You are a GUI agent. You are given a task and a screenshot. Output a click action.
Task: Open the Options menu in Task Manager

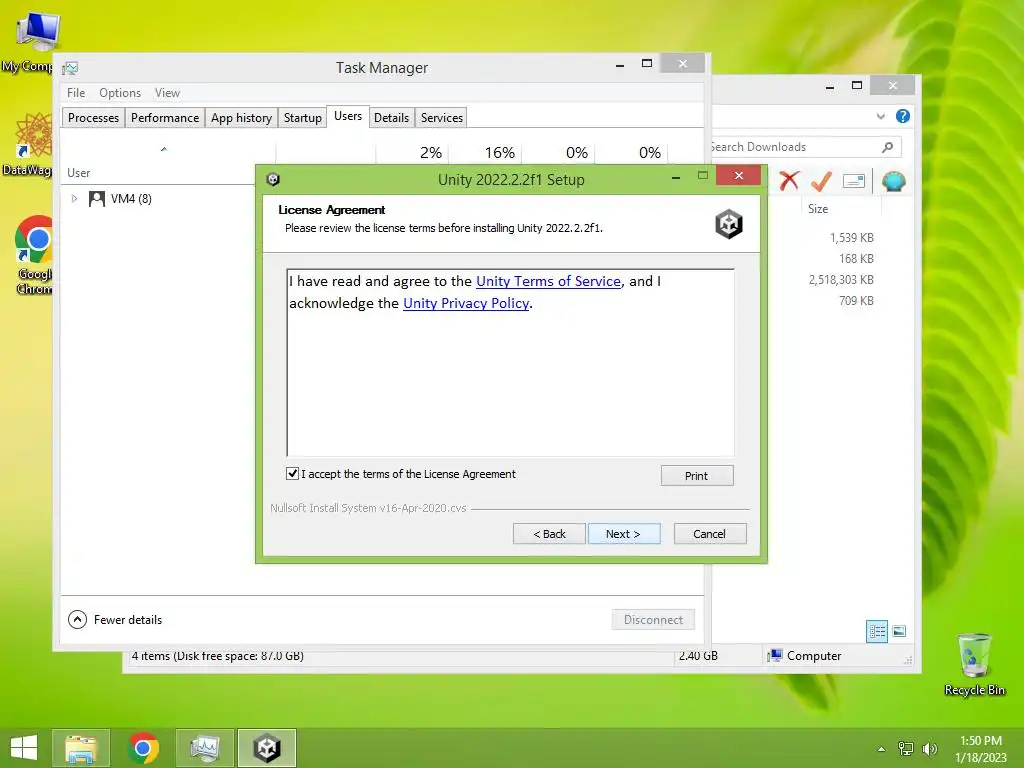tap(120, 93)
